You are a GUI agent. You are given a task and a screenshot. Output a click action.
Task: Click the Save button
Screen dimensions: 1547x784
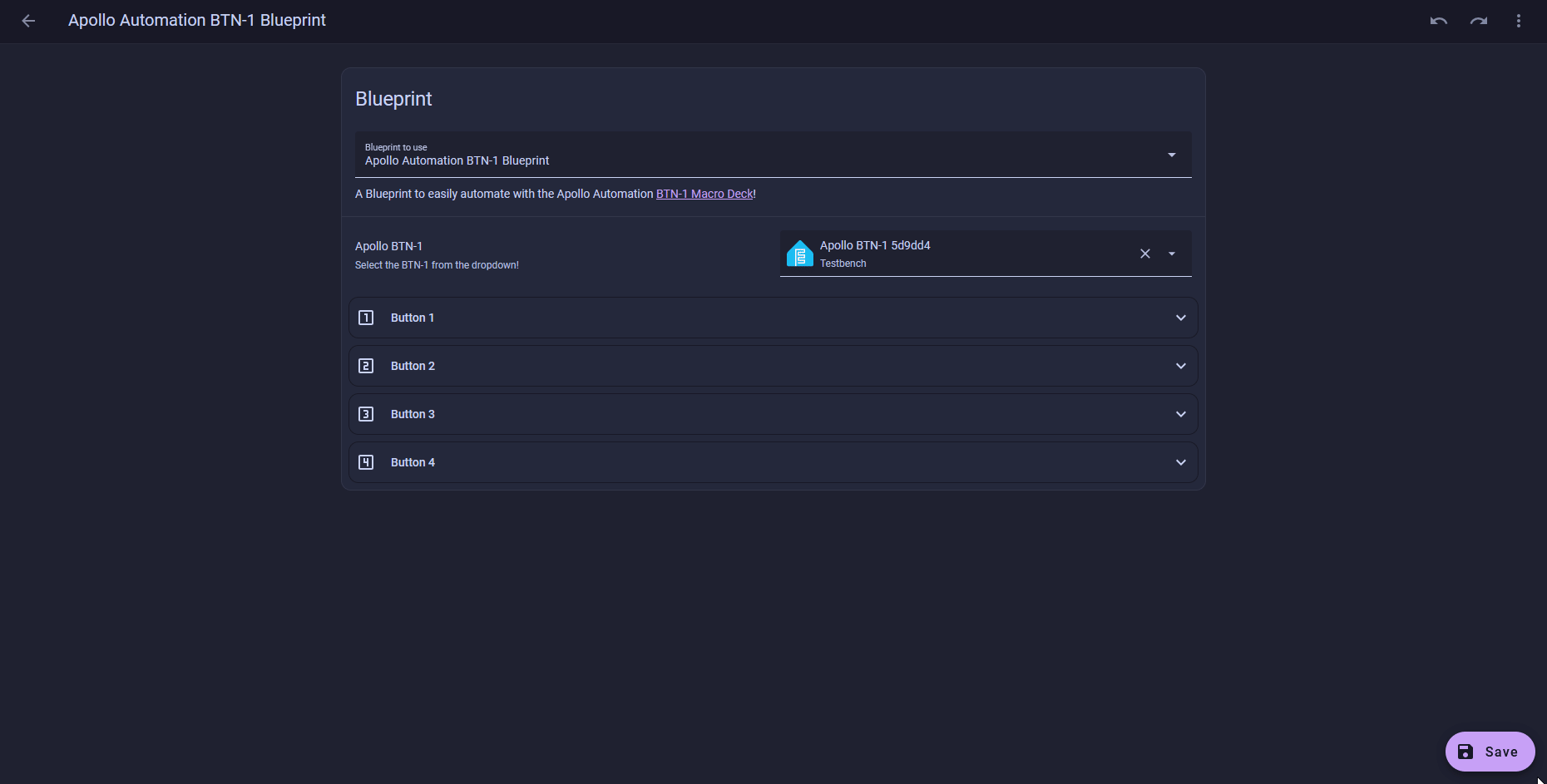1490,752
